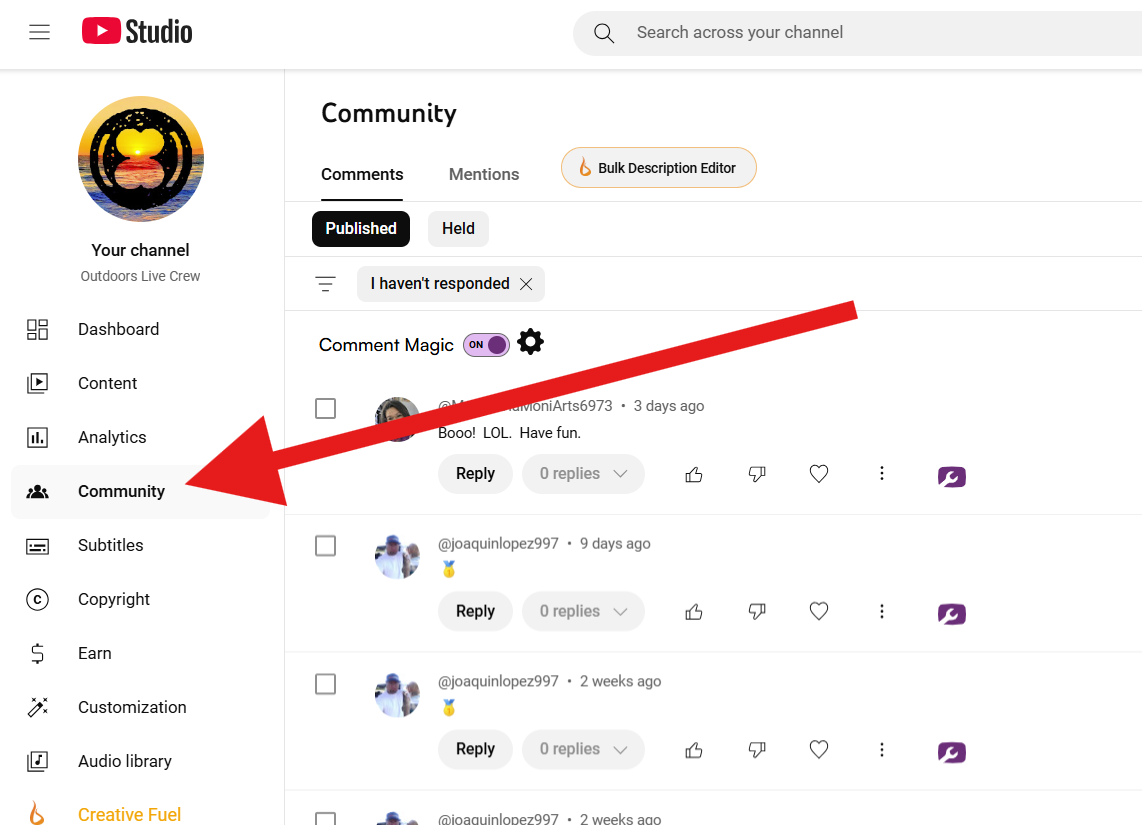This screenshot has width=1142, height=825.
Task: Click thumbs-down on third comment, first '2 weeks ago'
Action: [x=757, y=750]
